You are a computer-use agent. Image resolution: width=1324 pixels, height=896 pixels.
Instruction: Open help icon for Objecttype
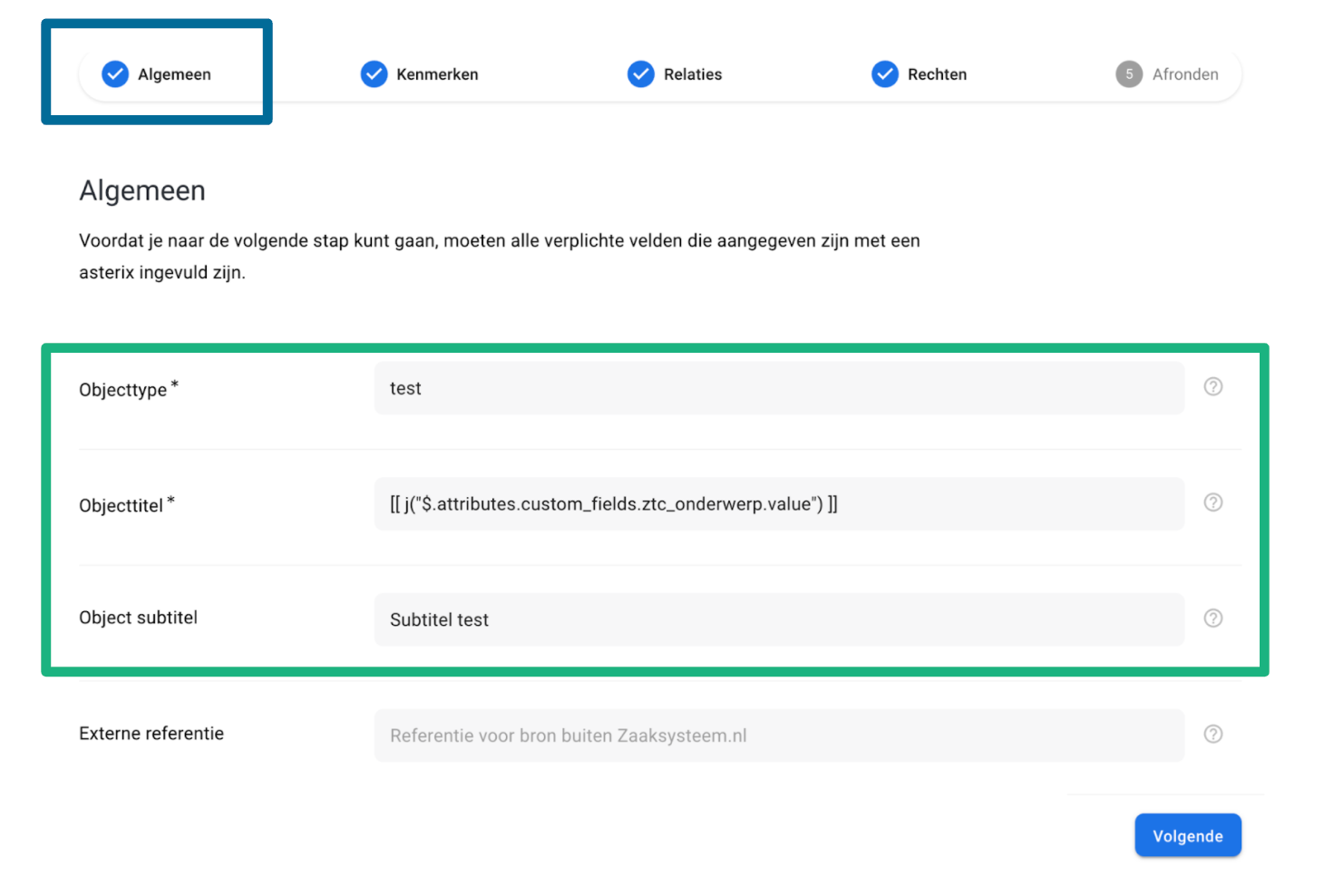[1213, 386]
